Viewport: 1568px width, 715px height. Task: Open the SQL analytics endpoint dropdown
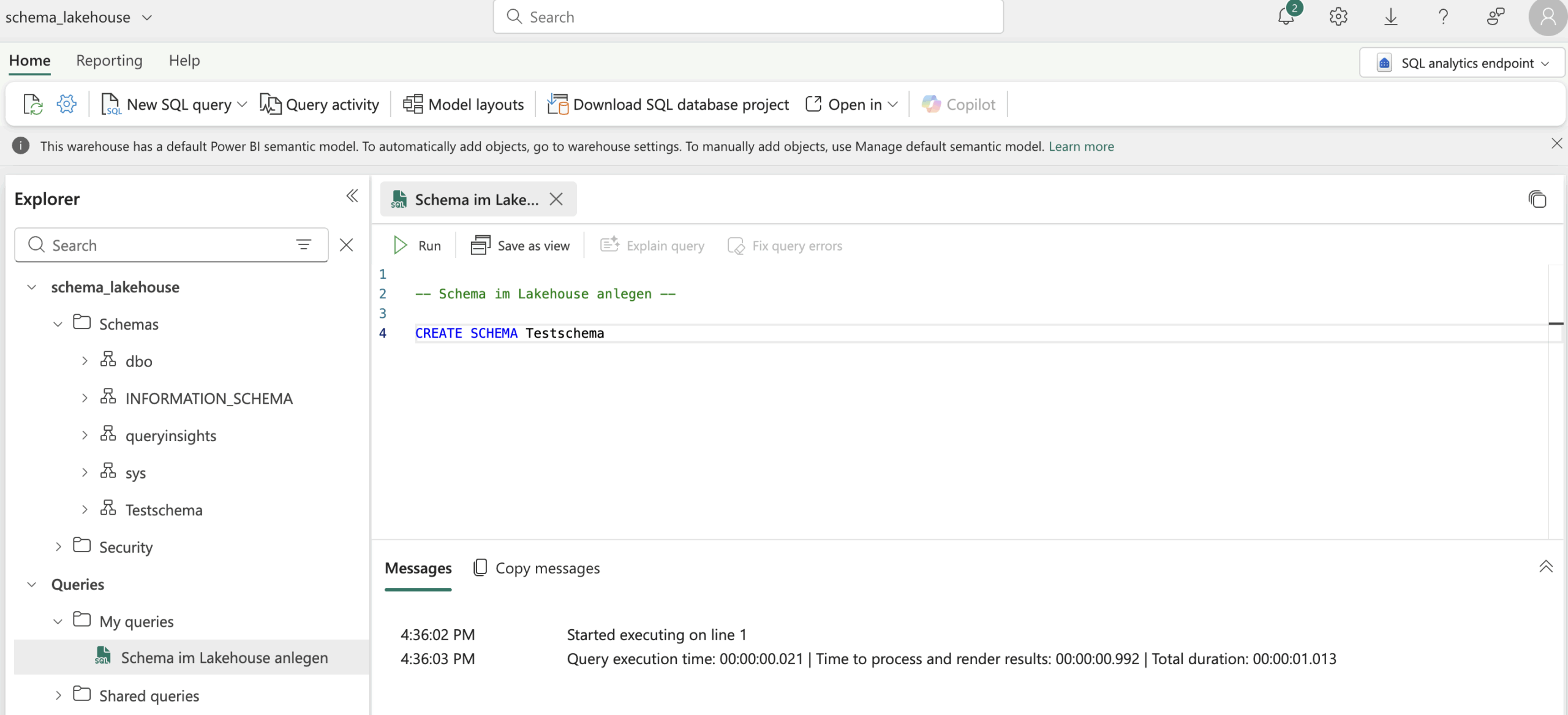point(1462,63)
